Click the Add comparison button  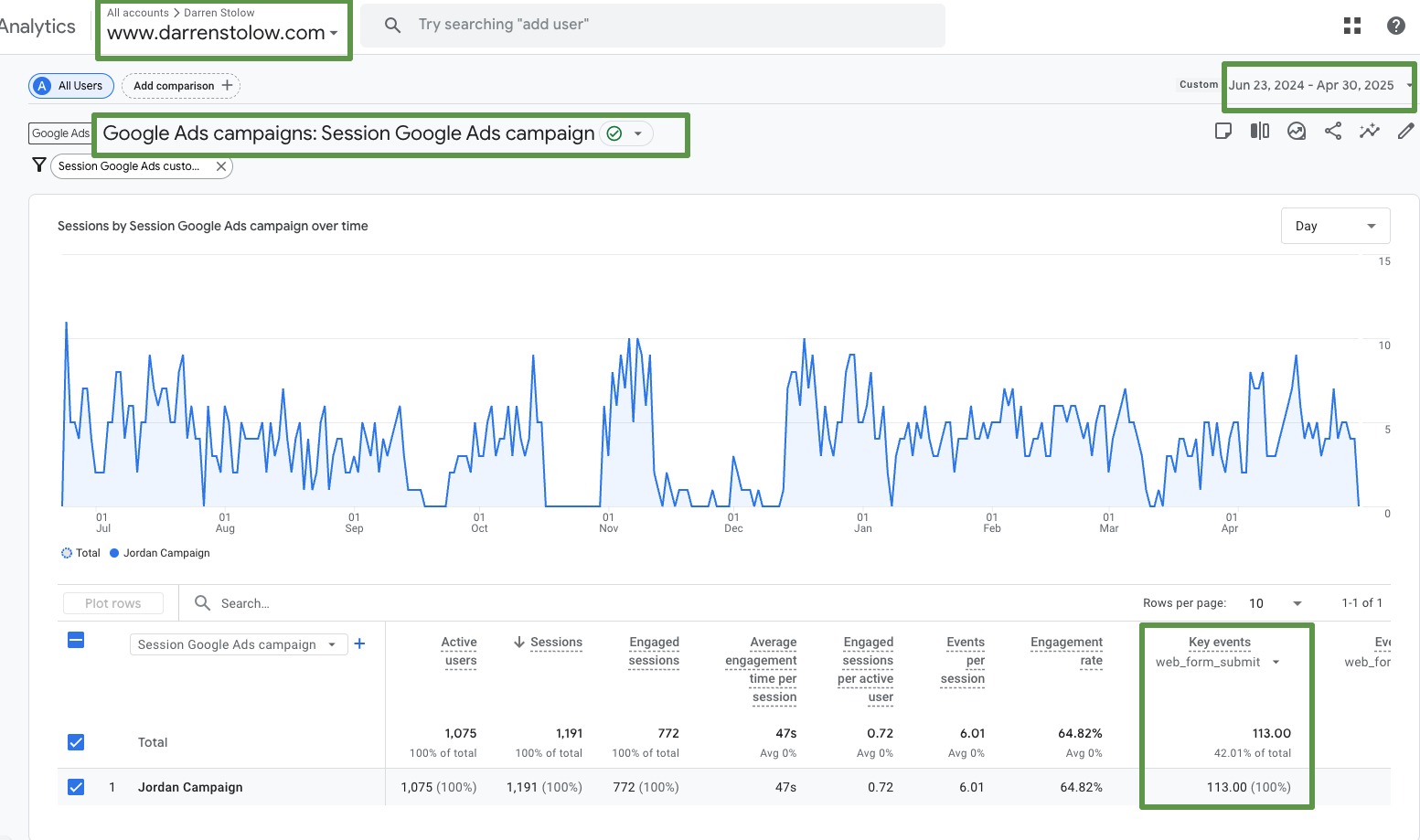180,86
